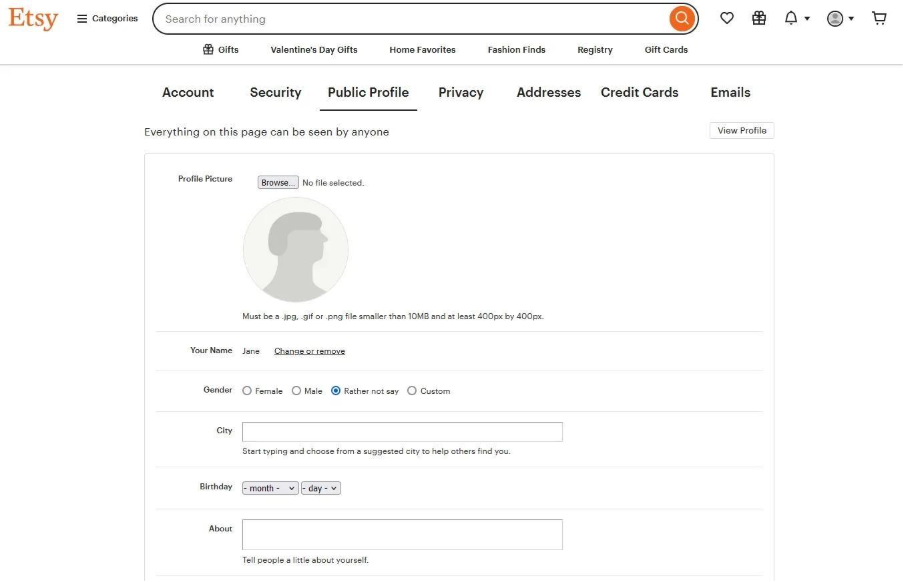
Task: Browse for a profile picture file
Action: pos(277,183)
